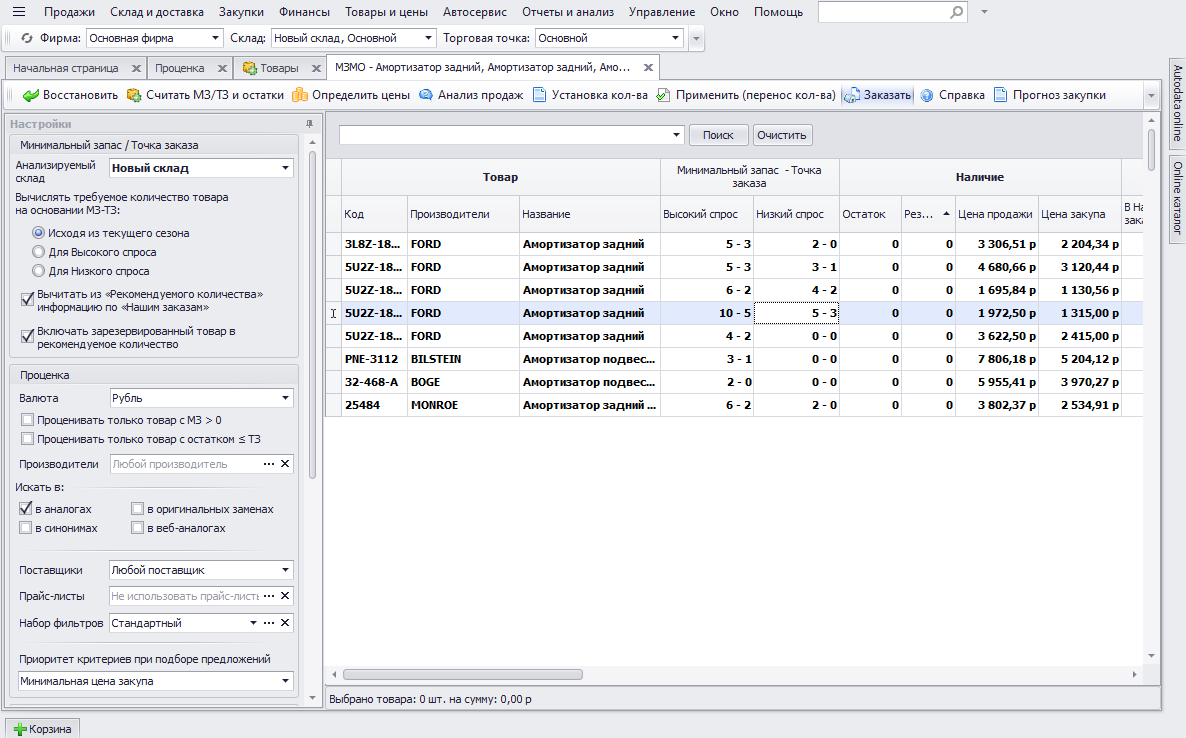This screenshot has width=1186, height=738.
Task: Enable Проценивать только товар с остатком ≤ ТЗ
Action: point(27,439)
